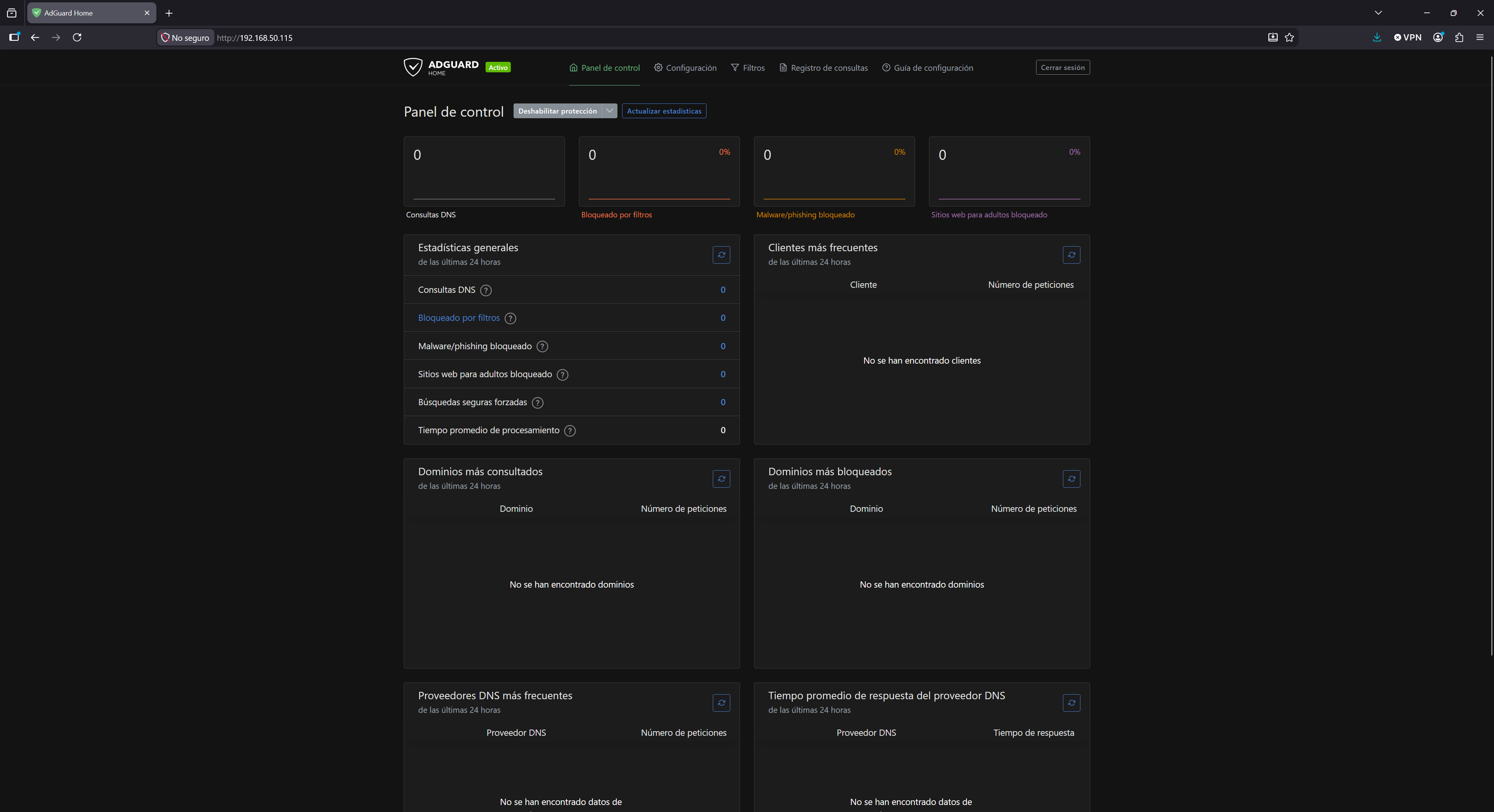Expand Deshabilitar protección dropdown arrow
This screenshot has height=812, width=1494.
[610, 111]
